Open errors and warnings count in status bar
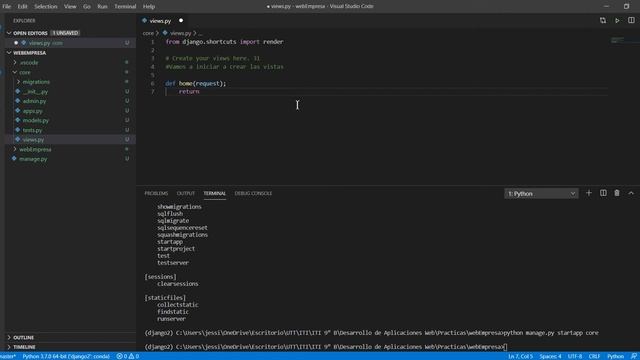This screenshot has height=360, width=640. pos(128,356)
